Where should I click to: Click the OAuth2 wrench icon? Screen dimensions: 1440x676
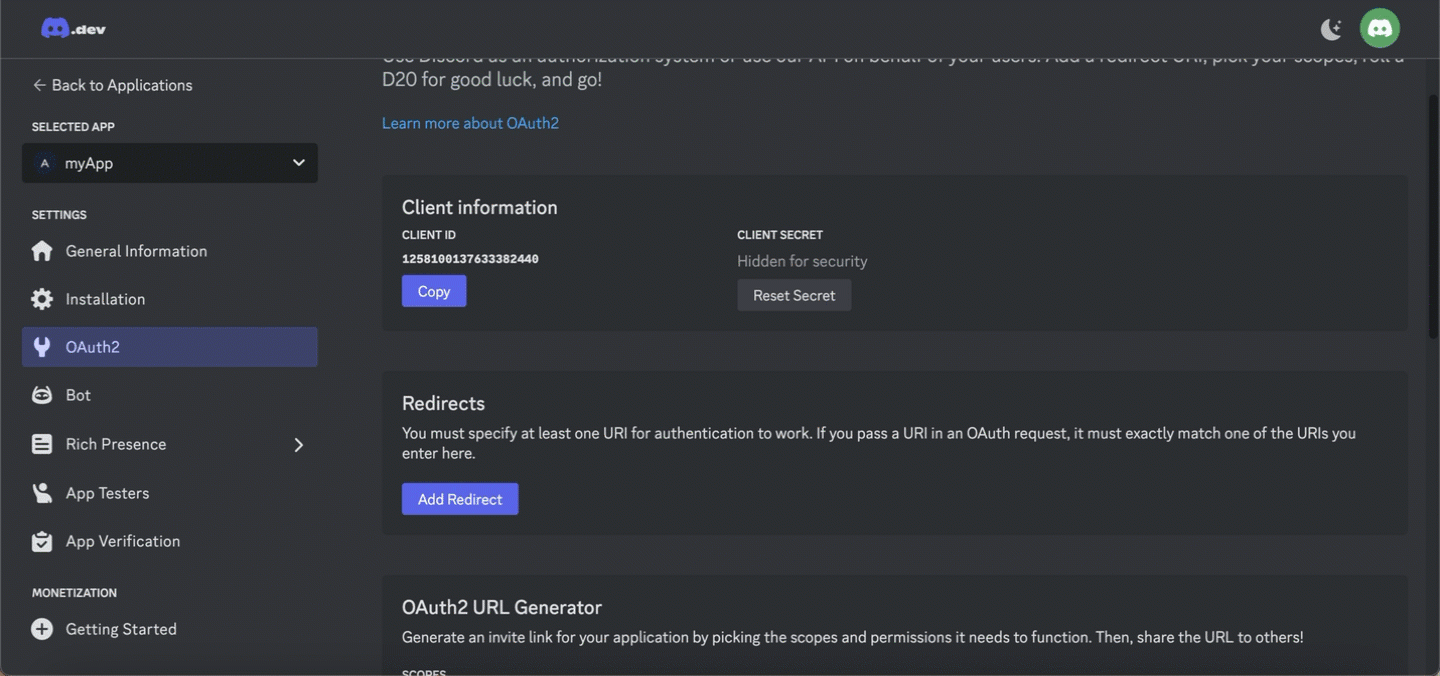pos(42,347)
